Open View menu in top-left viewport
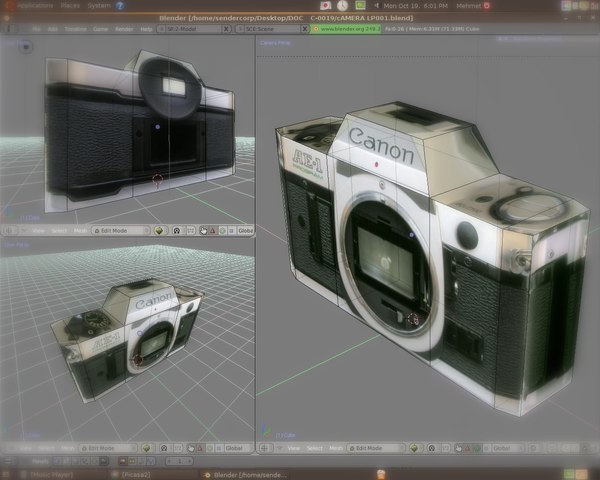The width and height of the screenshot is (600, 480). click(38, 230)
